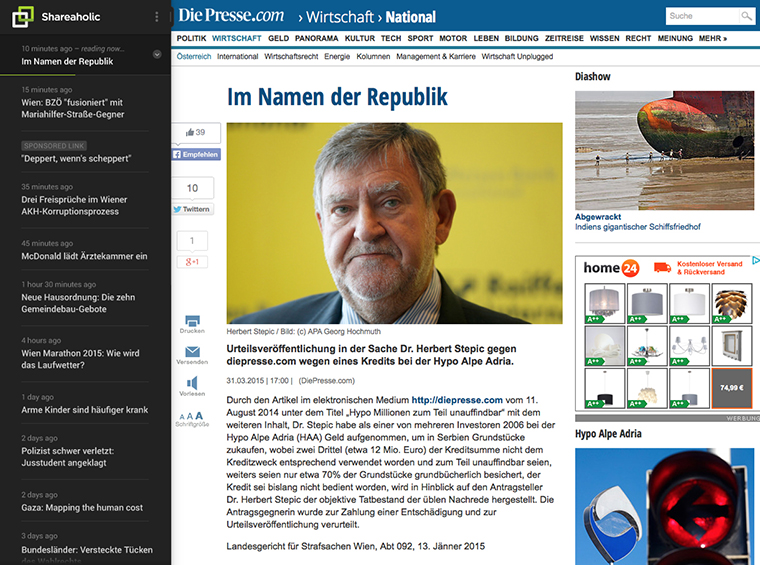Viewport: 760px width, 565px height.
Task: Open the Energie subsection tab
Action: point(337,57)
